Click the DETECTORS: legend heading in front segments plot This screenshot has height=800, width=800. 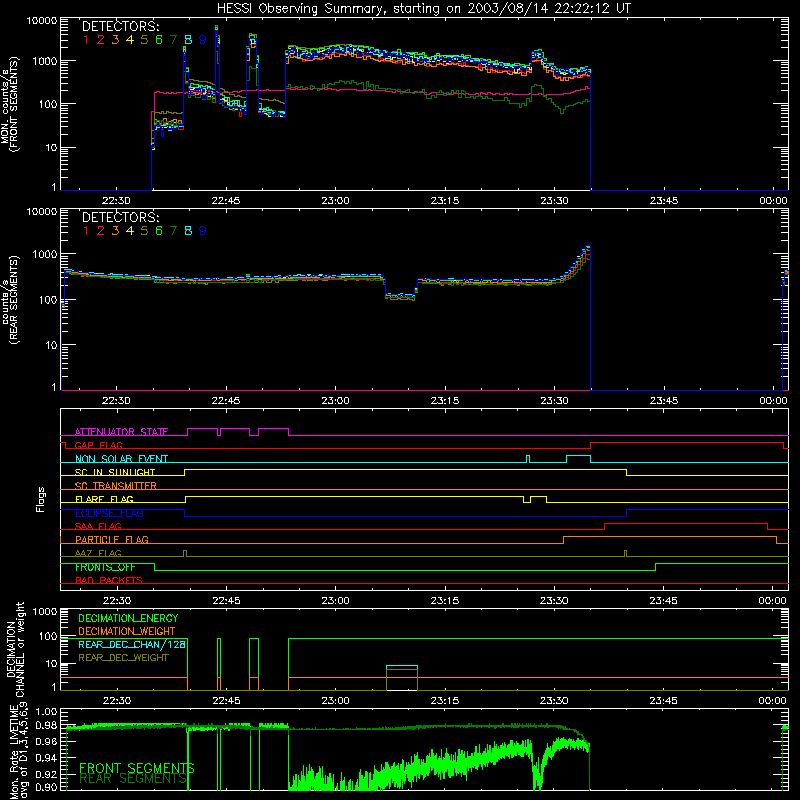click(x=120, y=27)
